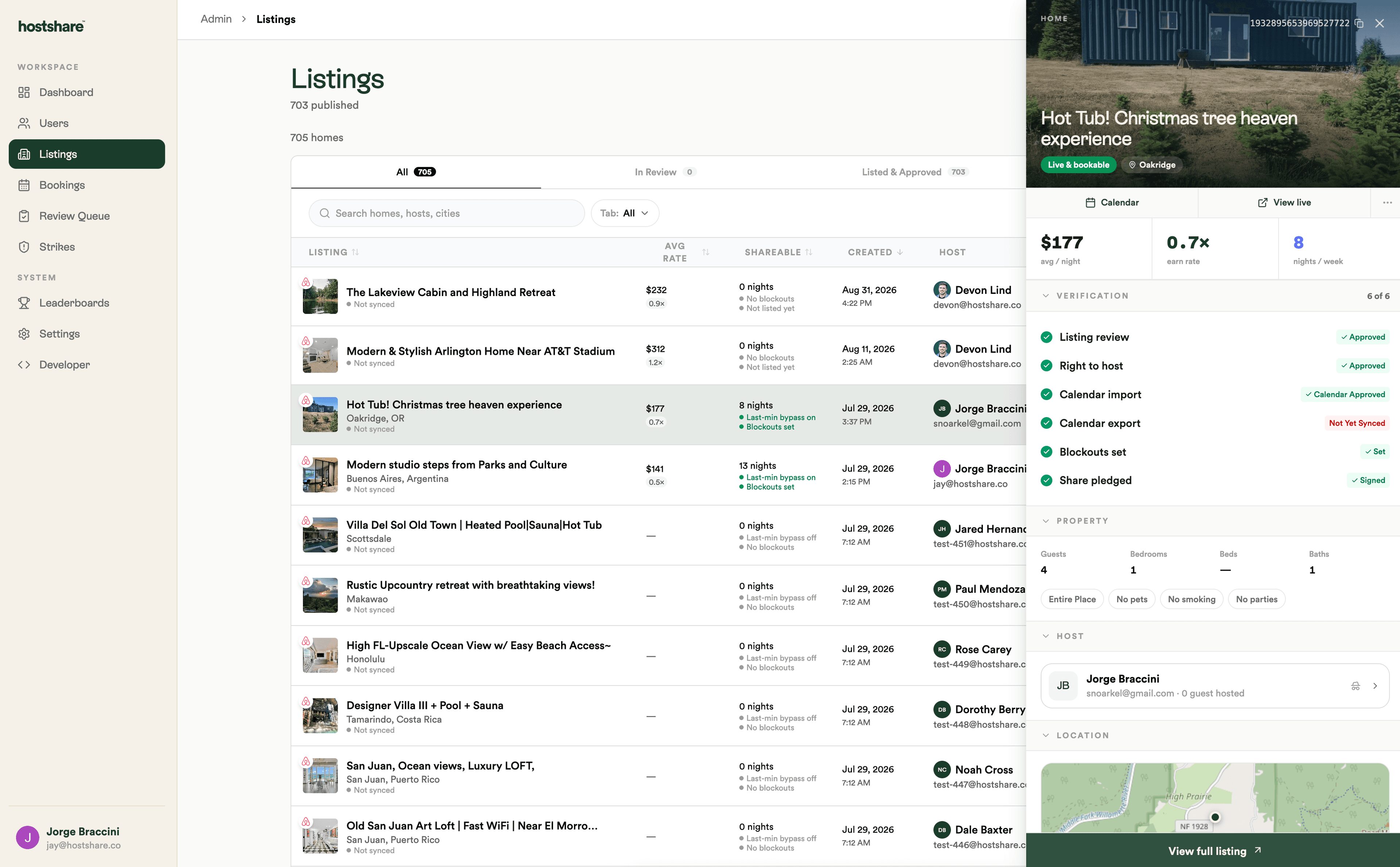Click Airbnb icon on Designer Villa III row

pos(306,701)
